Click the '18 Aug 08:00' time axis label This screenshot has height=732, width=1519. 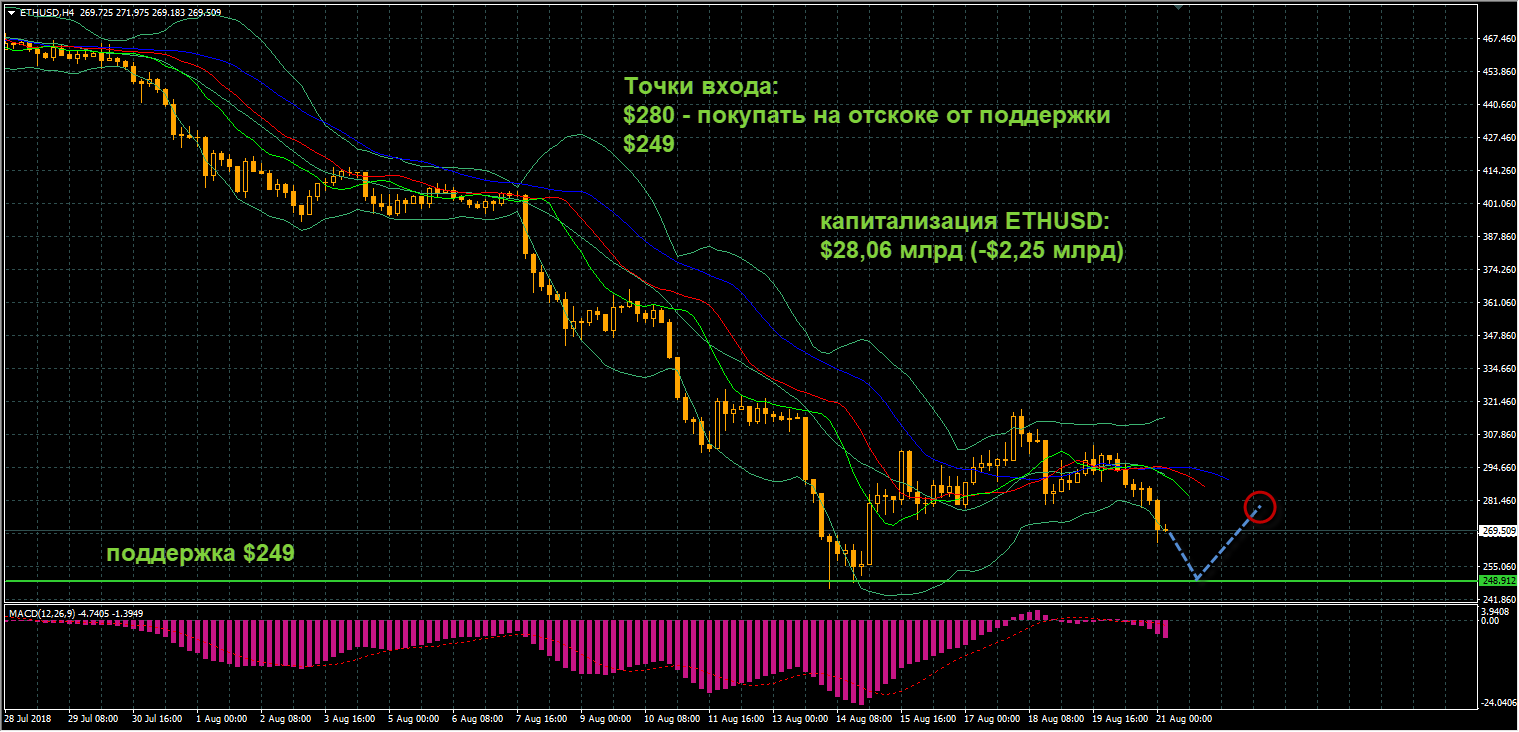coord(1055,719)
